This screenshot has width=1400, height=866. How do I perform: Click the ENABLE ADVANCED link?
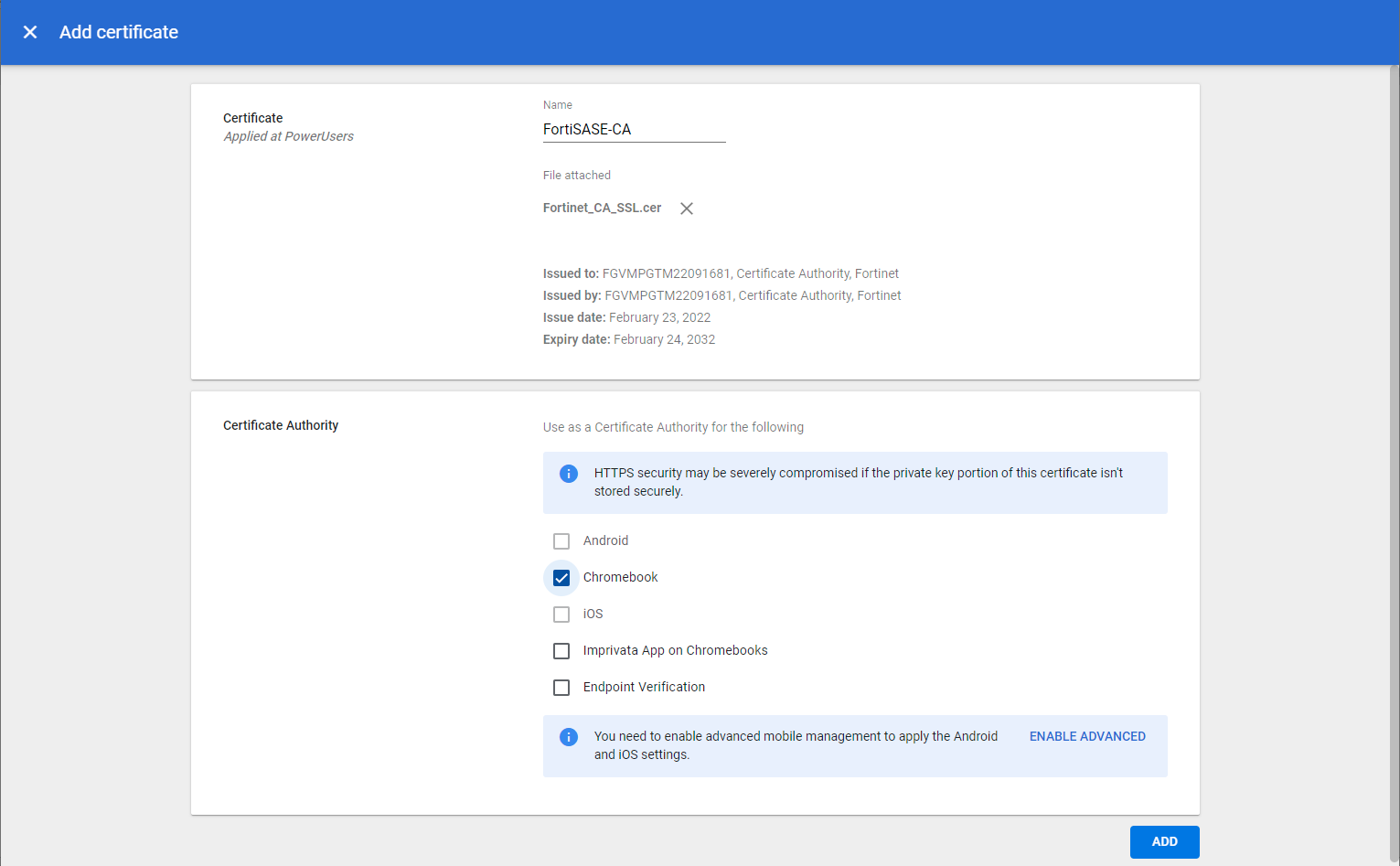1087,737
